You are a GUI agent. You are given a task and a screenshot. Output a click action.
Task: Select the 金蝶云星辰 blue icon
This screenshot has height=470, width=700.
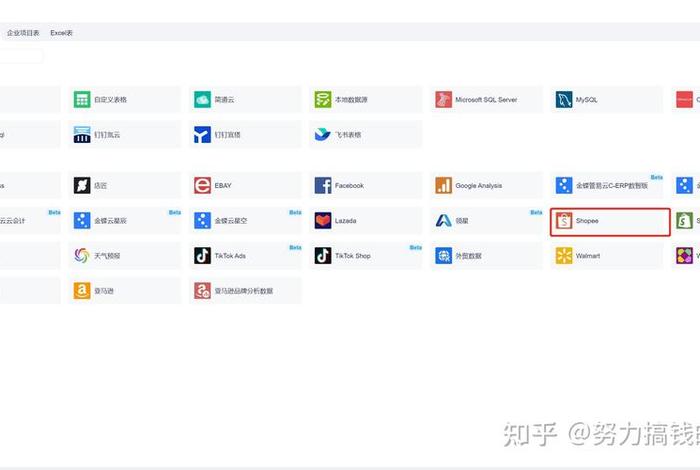coord(82,220)
